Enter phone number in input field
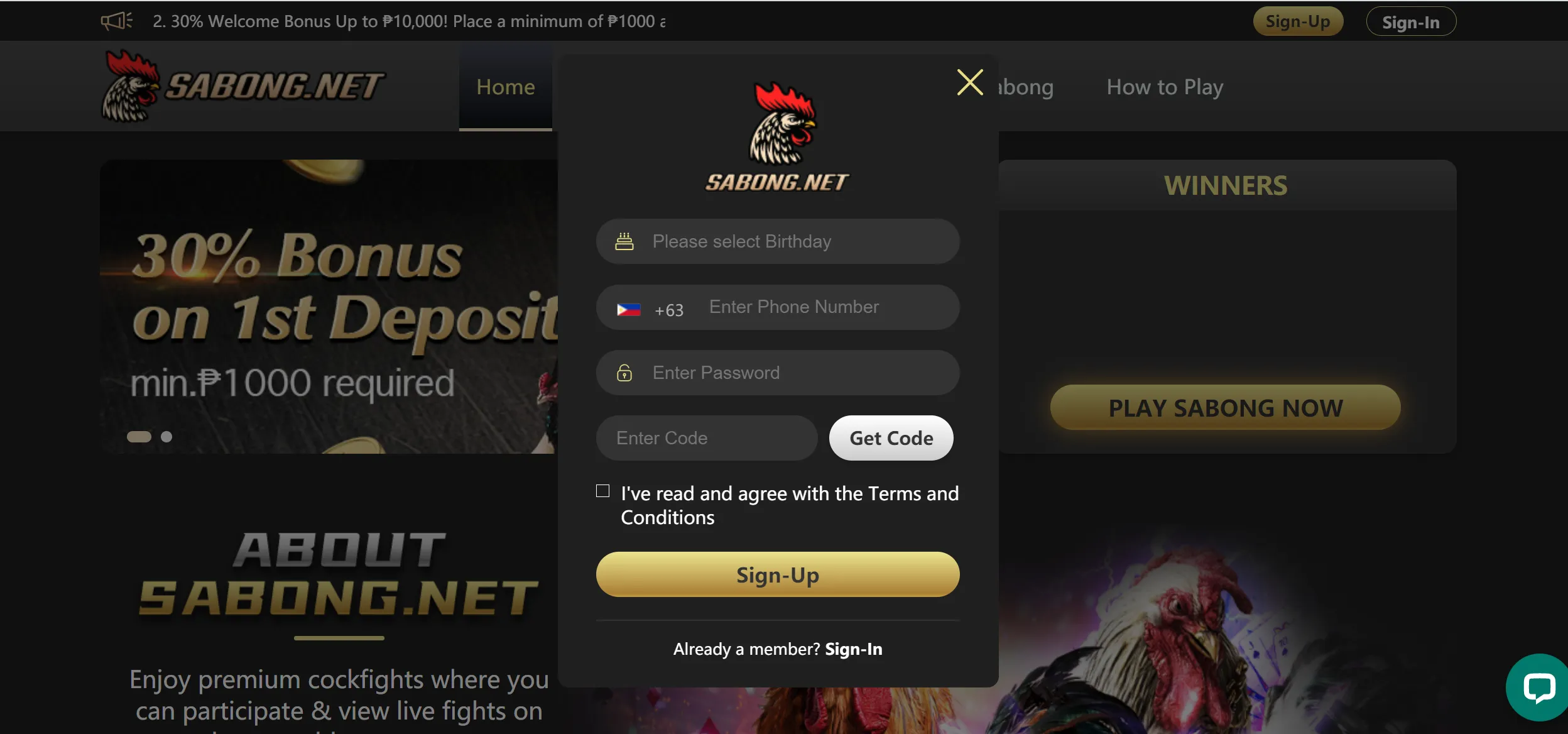 pyautogui.click(x=820, y=307)
